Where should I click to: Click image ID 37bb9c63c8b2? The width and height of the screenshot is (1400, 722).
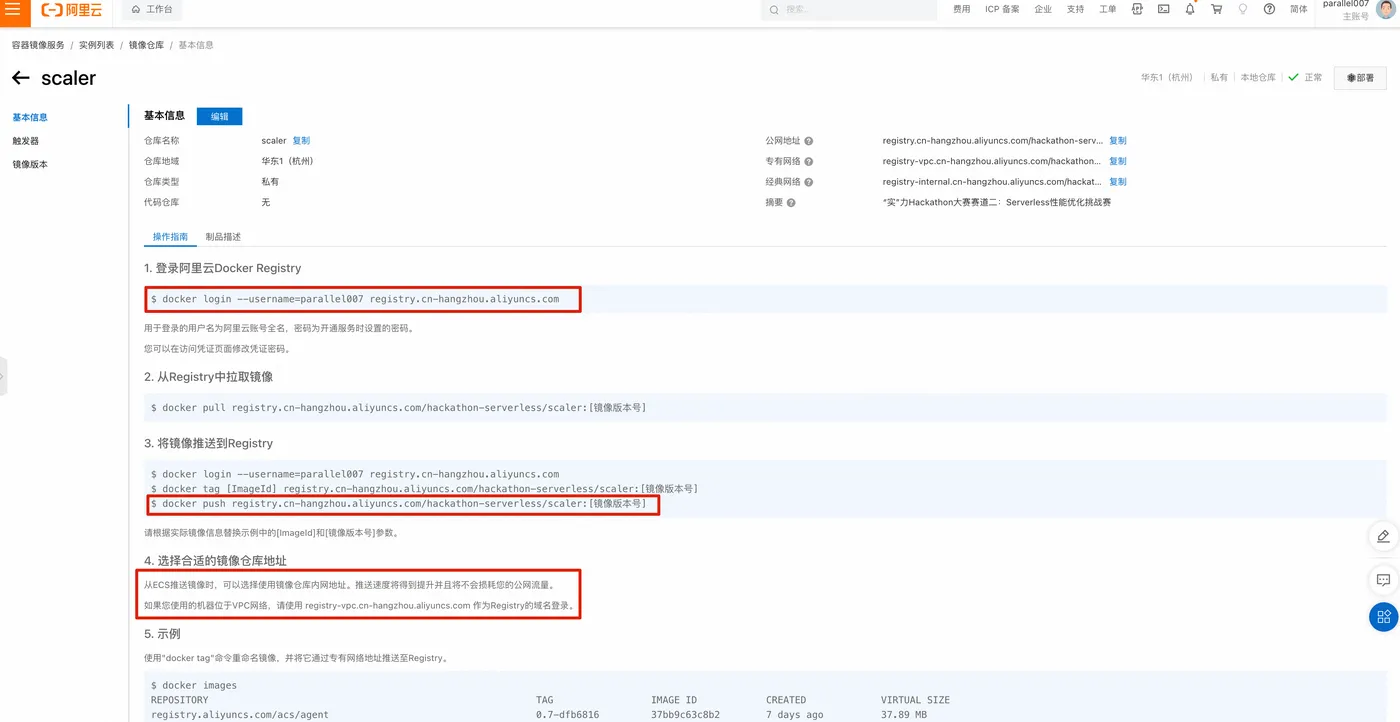[685, 715]
